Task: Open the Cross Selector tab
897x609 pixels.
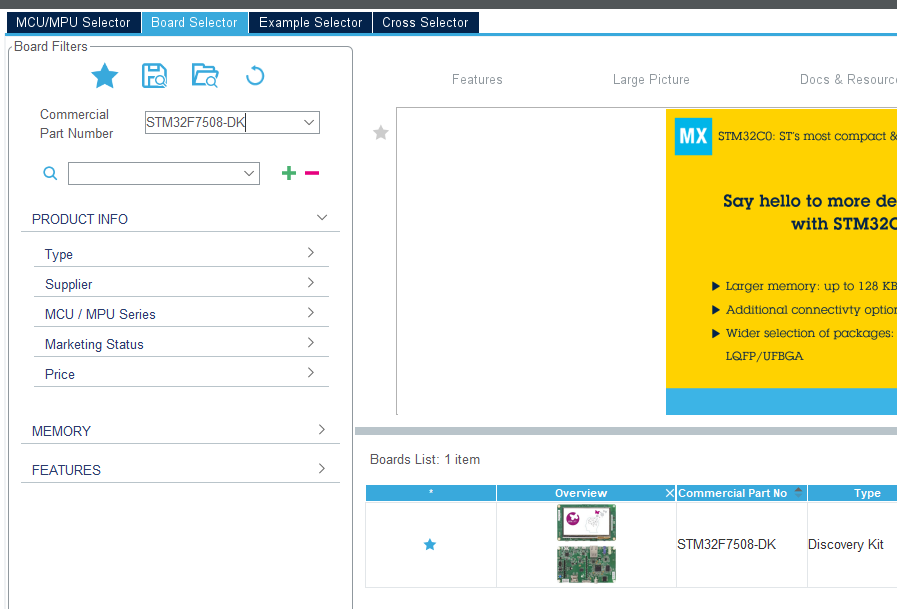Action: pyautogui.click(x=426, y=22)
